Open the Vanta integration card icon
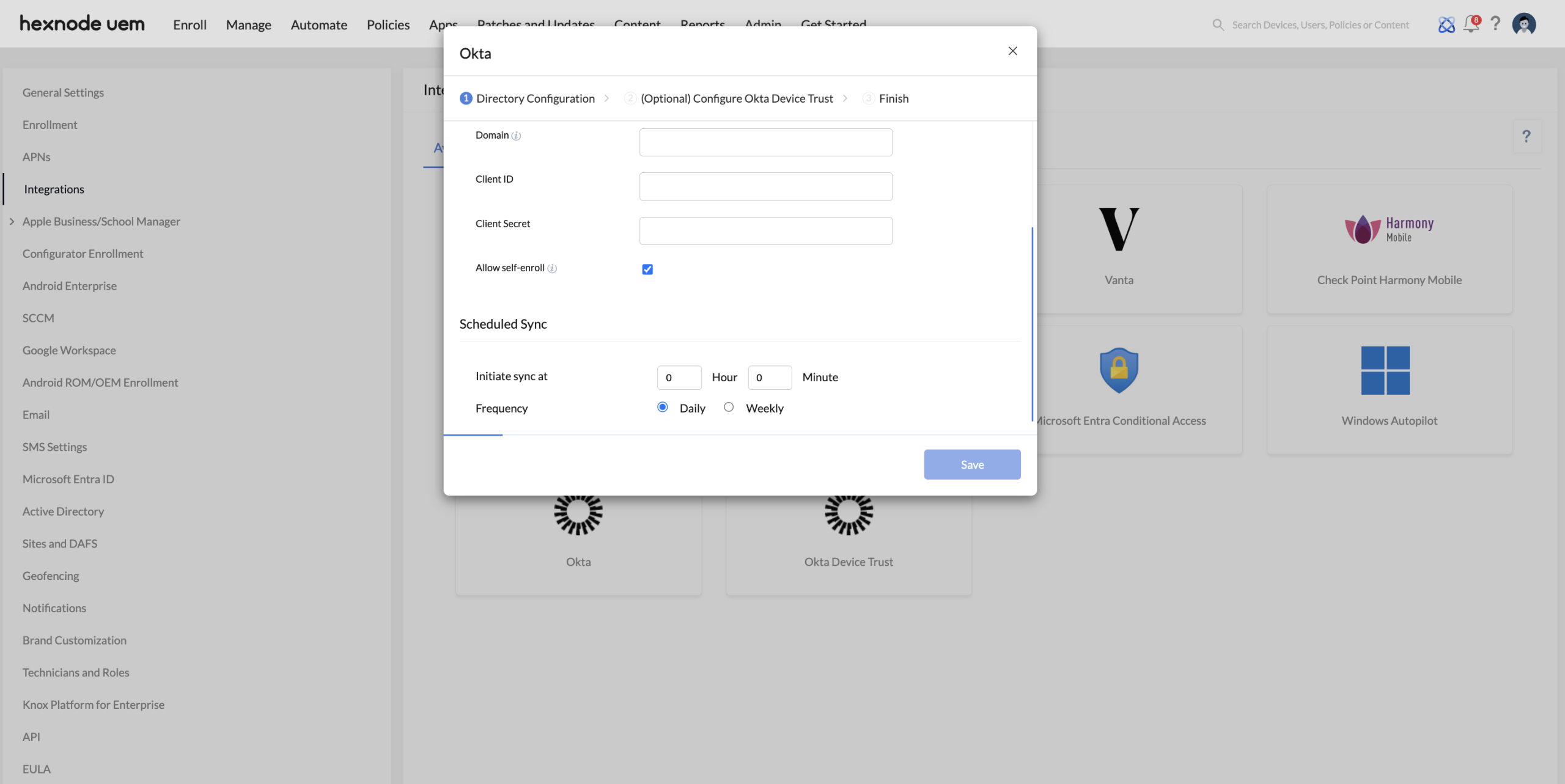 1119,230
